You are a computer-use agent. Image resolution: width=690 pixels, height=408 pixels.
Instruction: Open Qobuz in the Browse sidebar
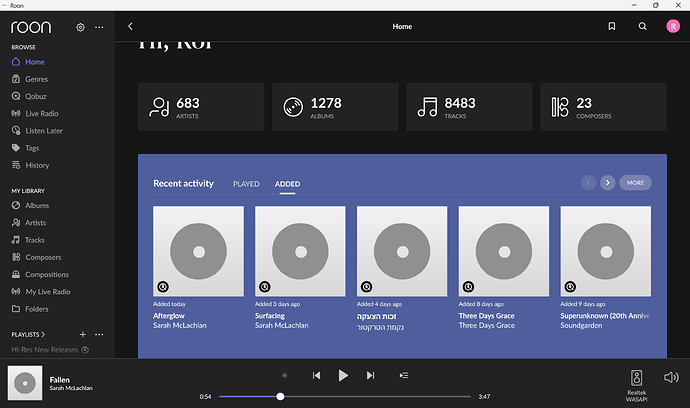coord(36,96)
